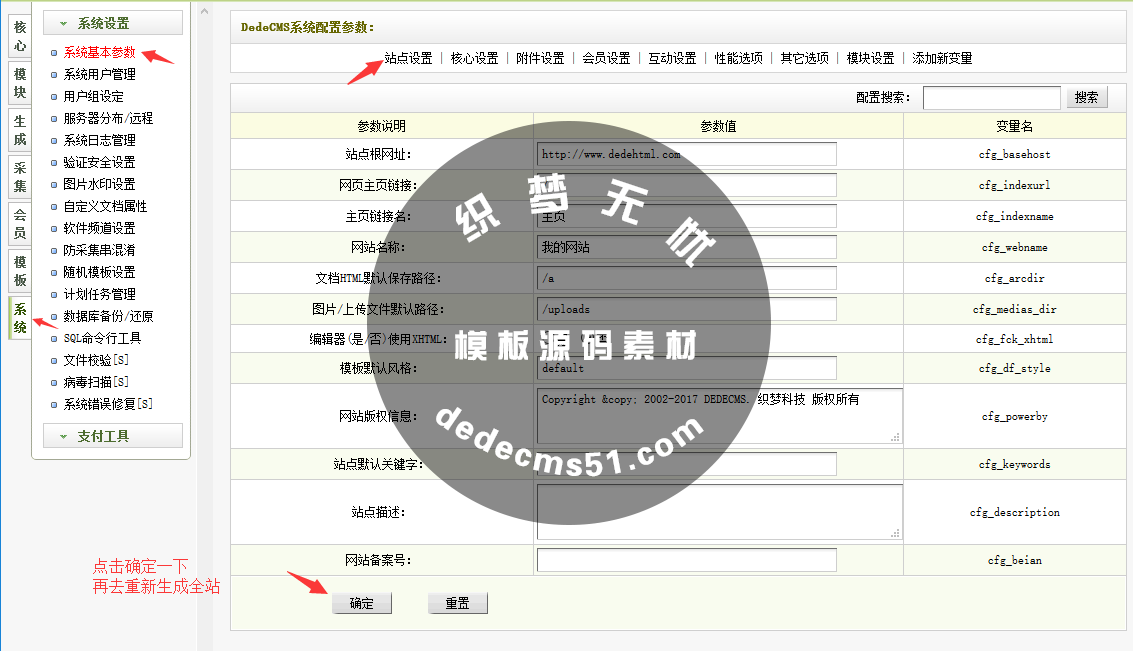This screenshot has height=651, width=1133.
Task: Select the 添加新变量 tab
Action: (x=940, y=57)
